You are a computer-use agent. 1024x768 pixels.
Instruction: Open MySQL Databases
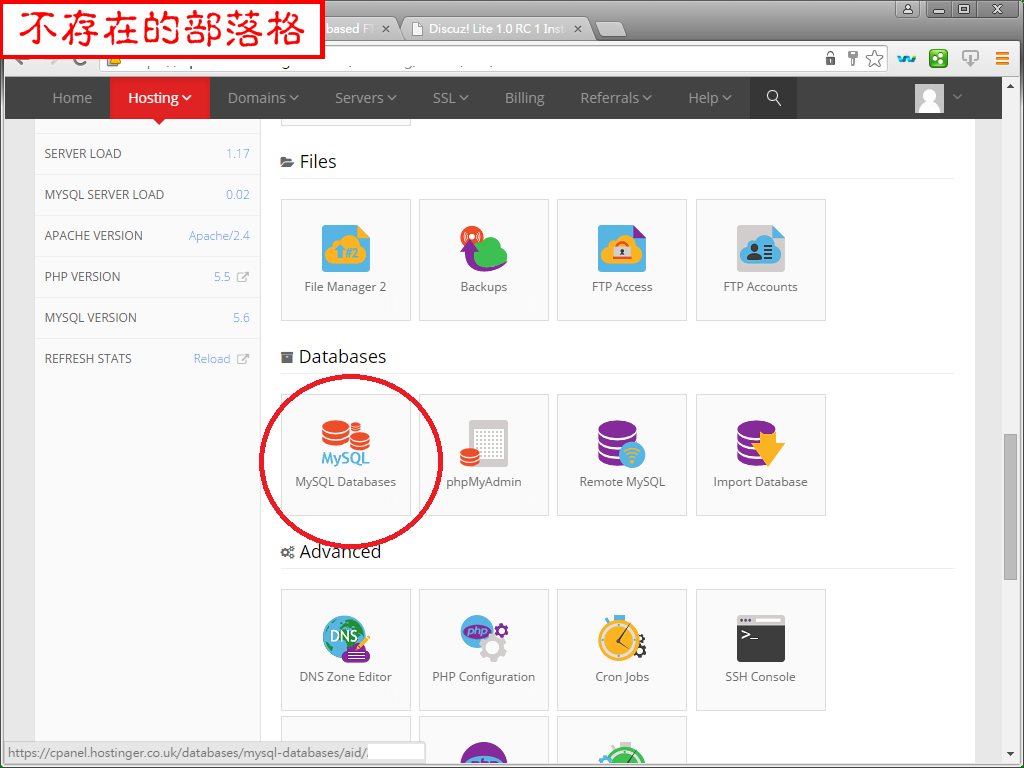[x=345, y=455]
